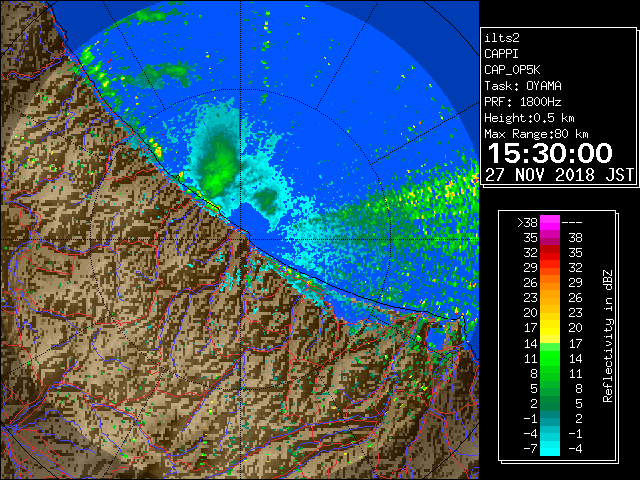Select the ilts2 label text

(502, 38)
